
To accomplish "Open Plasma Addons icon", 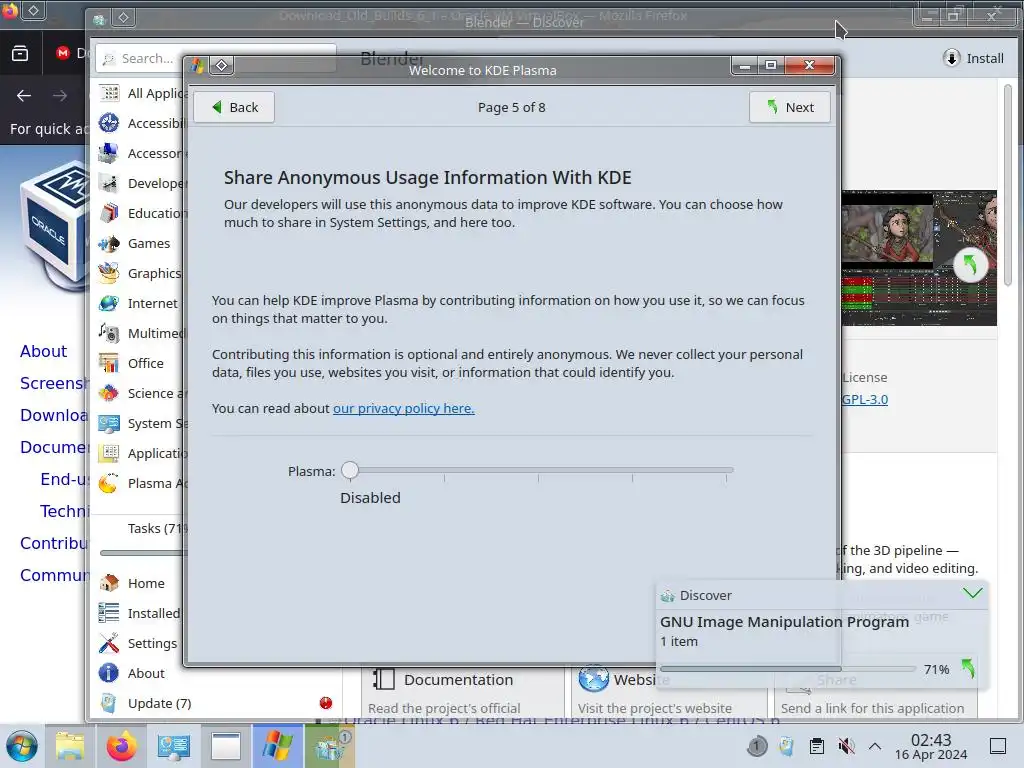I will tap(109, 483).
